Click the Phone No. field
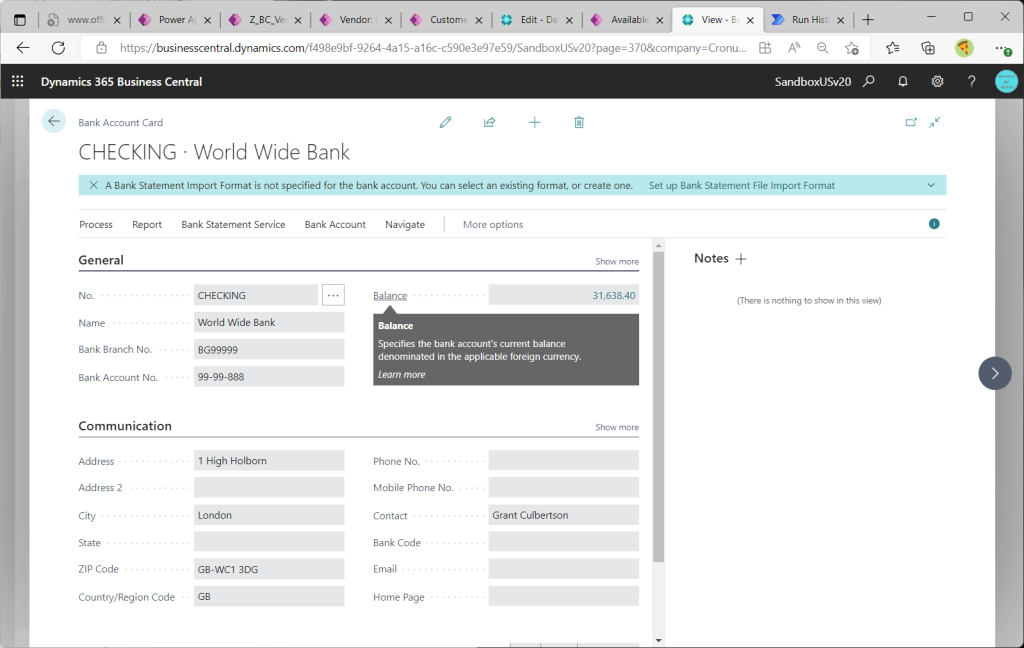The image size is (1024, 648). pos(564,461)
